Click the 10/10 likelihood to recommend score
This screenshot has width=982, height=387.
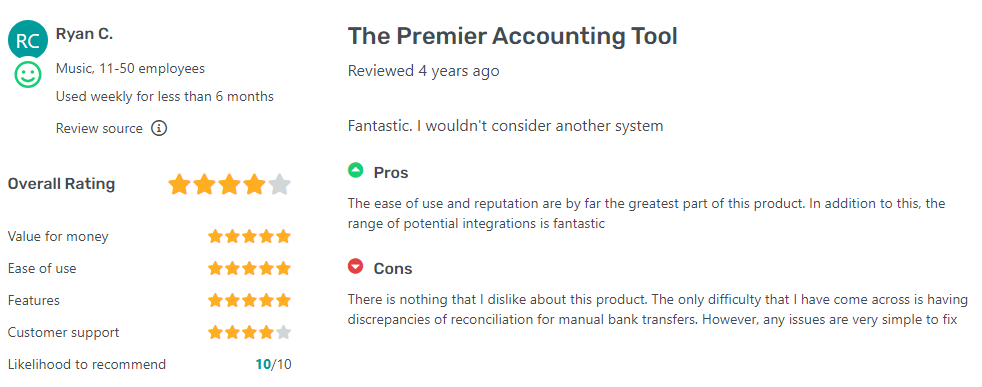(273, 364)
